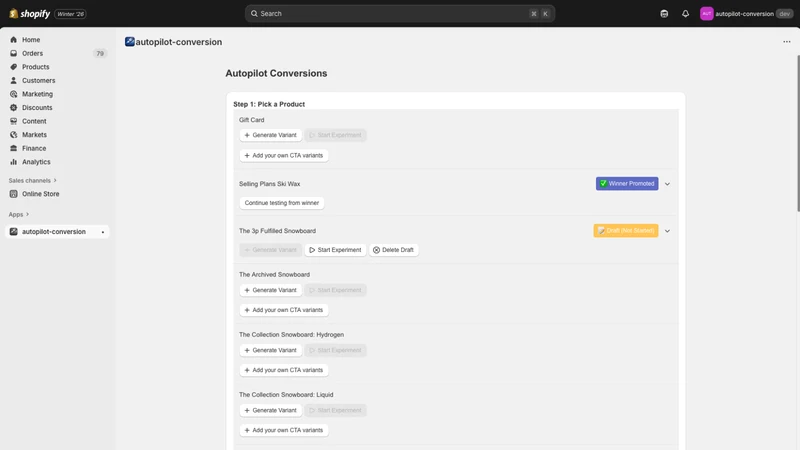Generate Variant for Collection Snowboard: Liquid
This screenshot has height=450, width=800.
coord(270,411)
